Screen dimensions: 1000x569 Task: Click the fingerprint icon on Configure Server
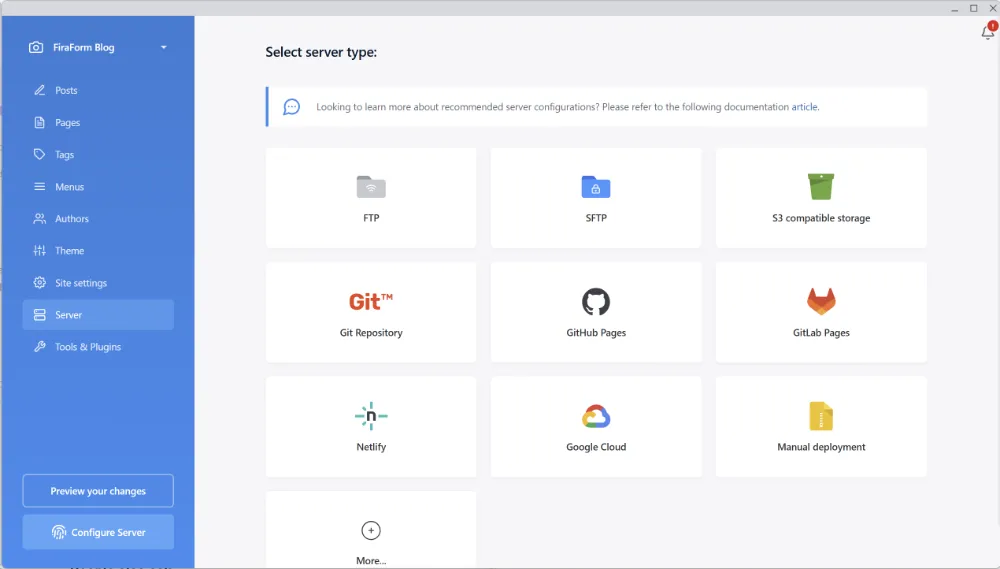point(59,532)
